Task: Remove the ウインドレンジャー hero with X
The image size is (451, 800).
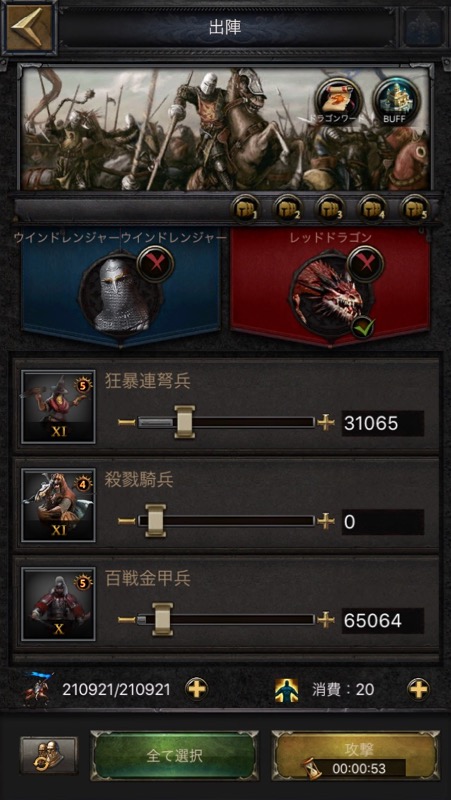Action: [156, 264]
